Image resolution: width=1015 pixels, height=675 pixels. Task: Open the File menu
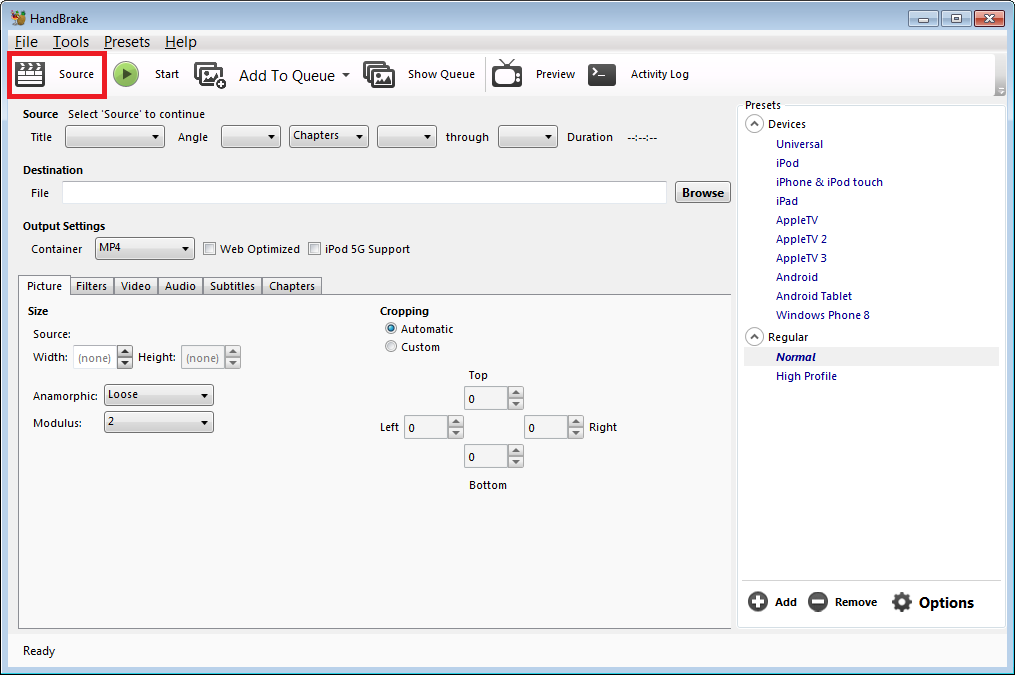26,42
